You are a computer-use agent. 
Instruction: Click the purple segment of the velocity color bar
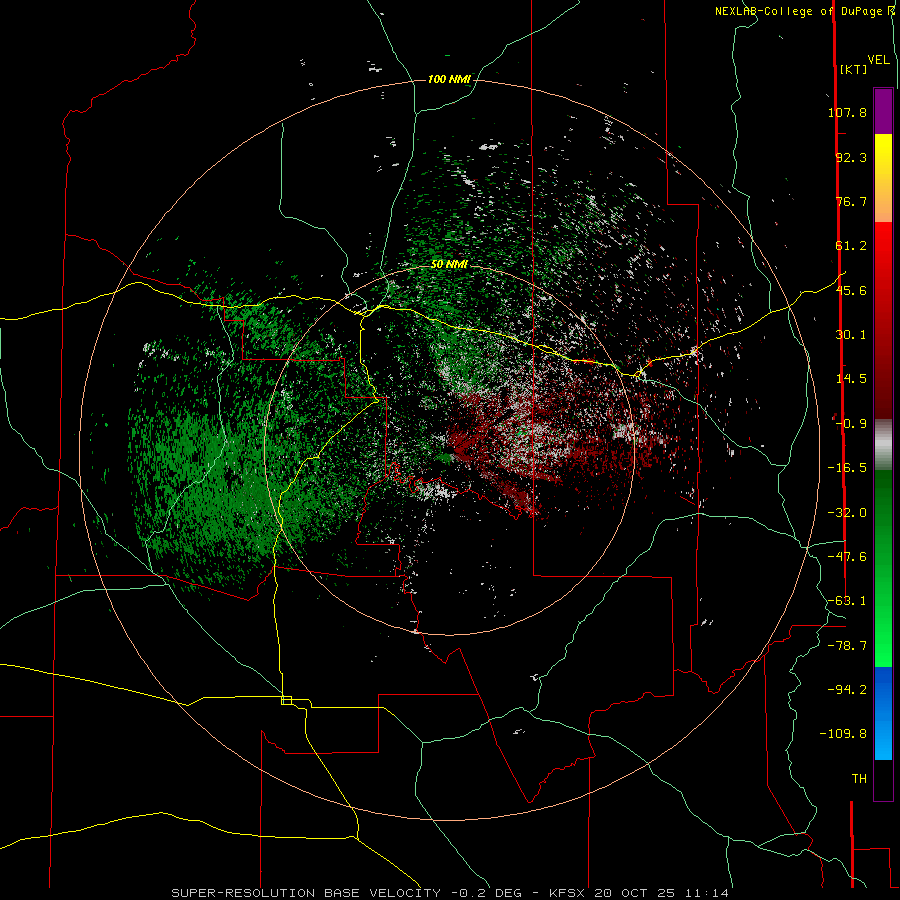click(x=883, y=111)
